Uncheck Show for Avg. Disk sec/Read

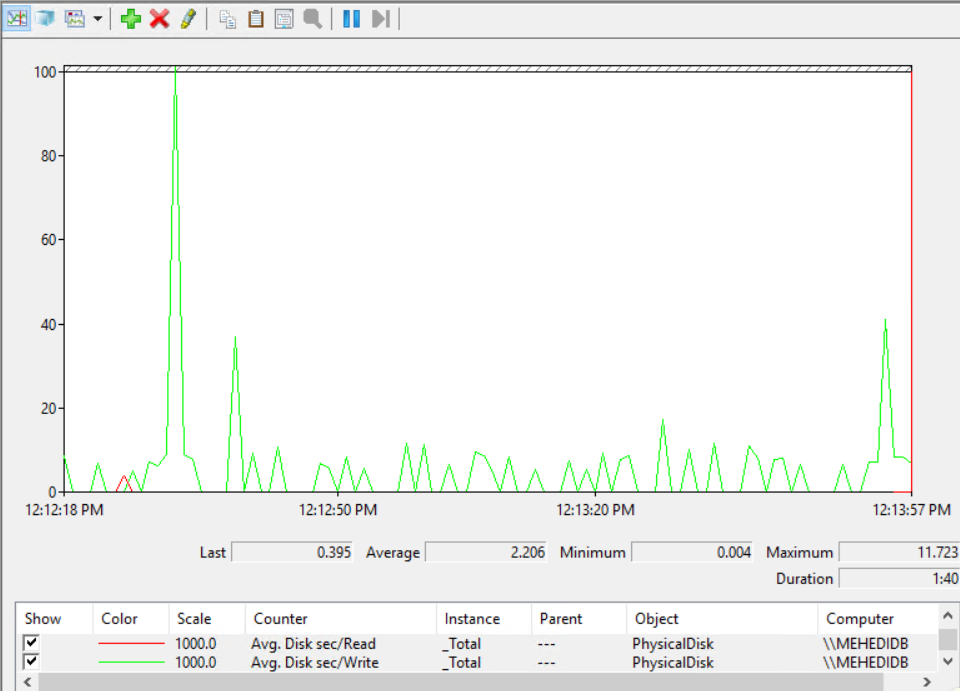tap(32, 643)
